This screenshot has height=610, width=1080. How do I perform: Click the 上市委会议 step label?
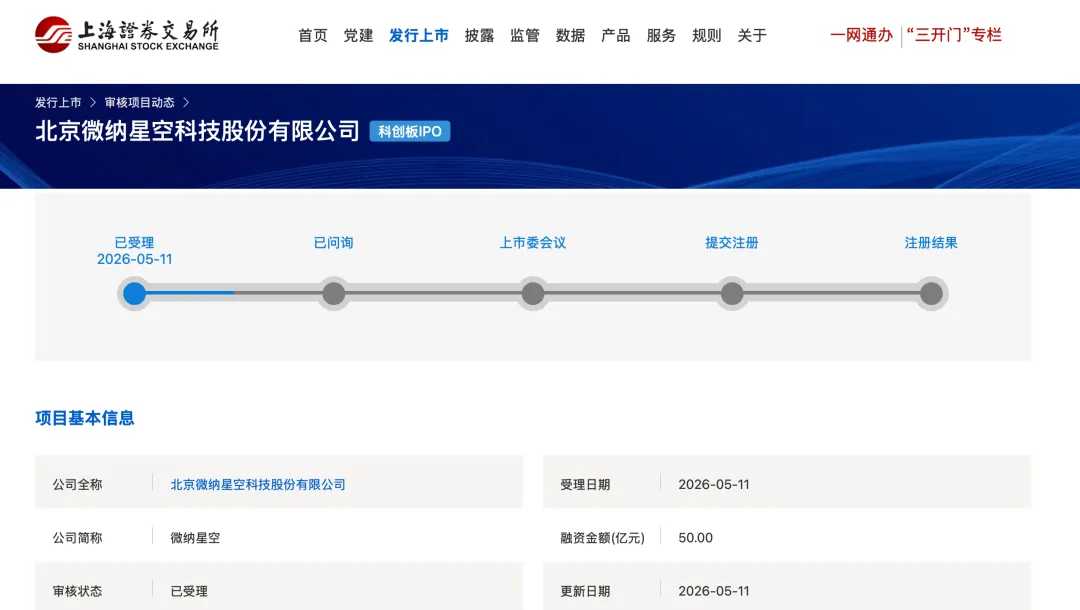[x=532, y=242]
